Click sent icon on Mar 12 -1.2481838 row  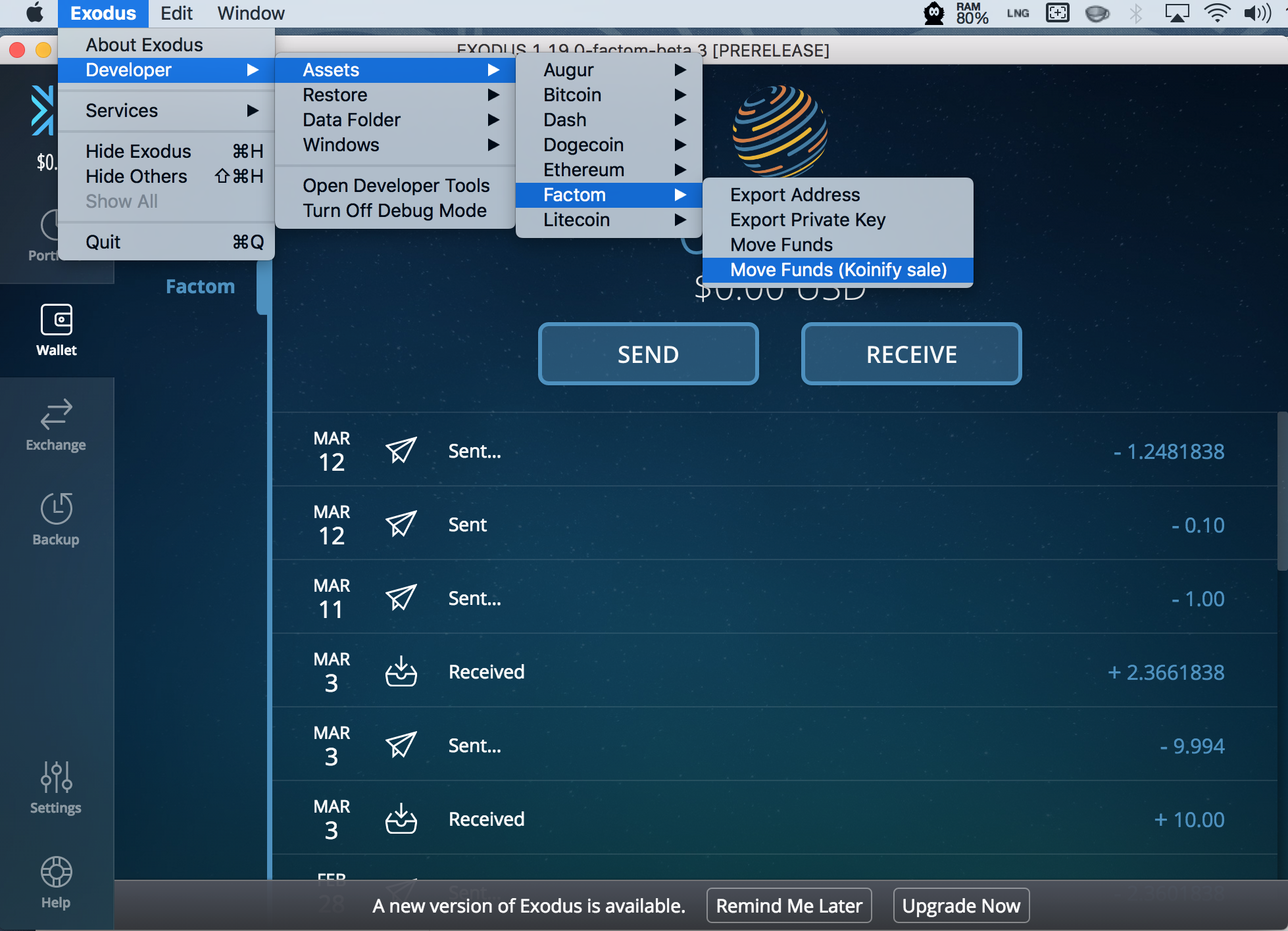401,451
